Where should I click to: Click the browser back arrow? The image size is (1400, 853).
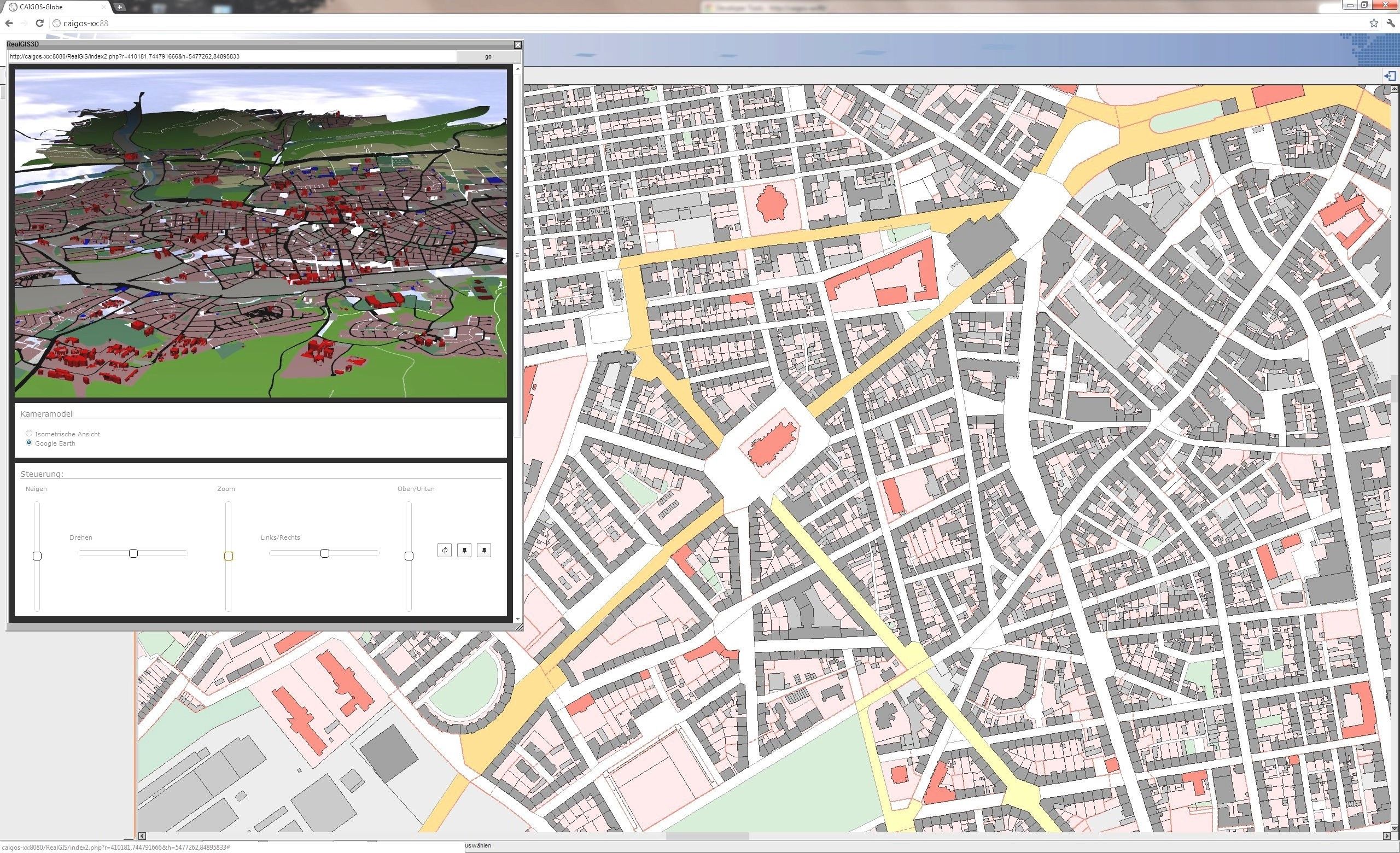click(x=9, y=24)
